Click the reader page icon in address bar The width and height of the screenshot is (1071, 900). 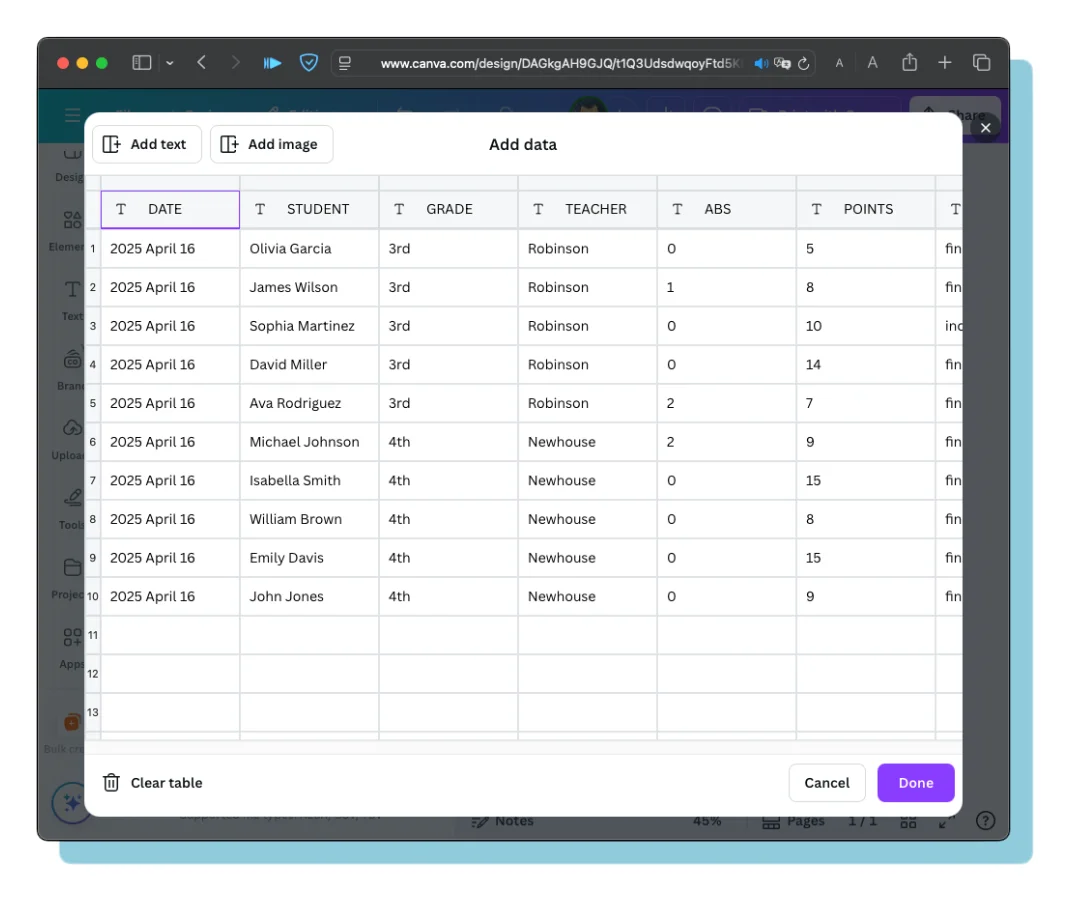pos(345,63)
